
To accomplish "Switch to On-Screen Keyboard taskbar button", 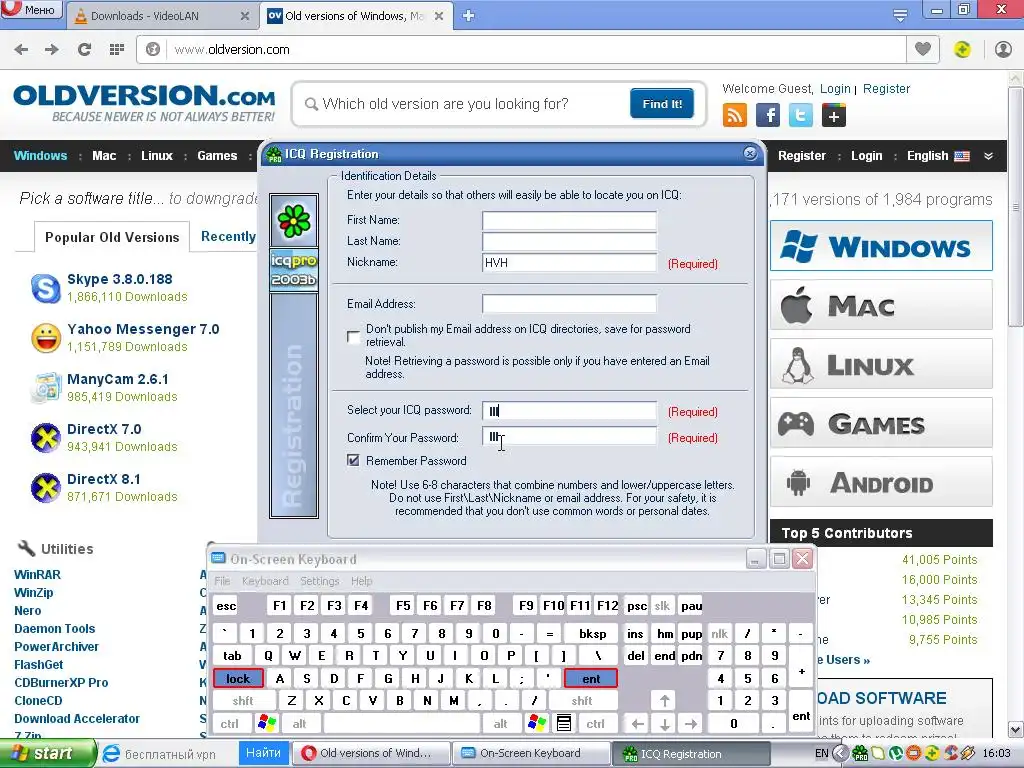I will (x=530, y=753).
